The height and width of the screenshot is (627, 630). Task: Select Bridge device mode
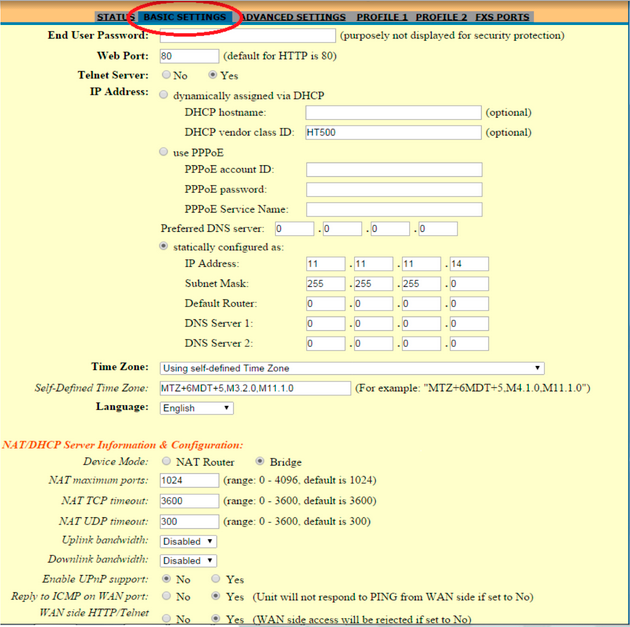click(x=260, y=461)
